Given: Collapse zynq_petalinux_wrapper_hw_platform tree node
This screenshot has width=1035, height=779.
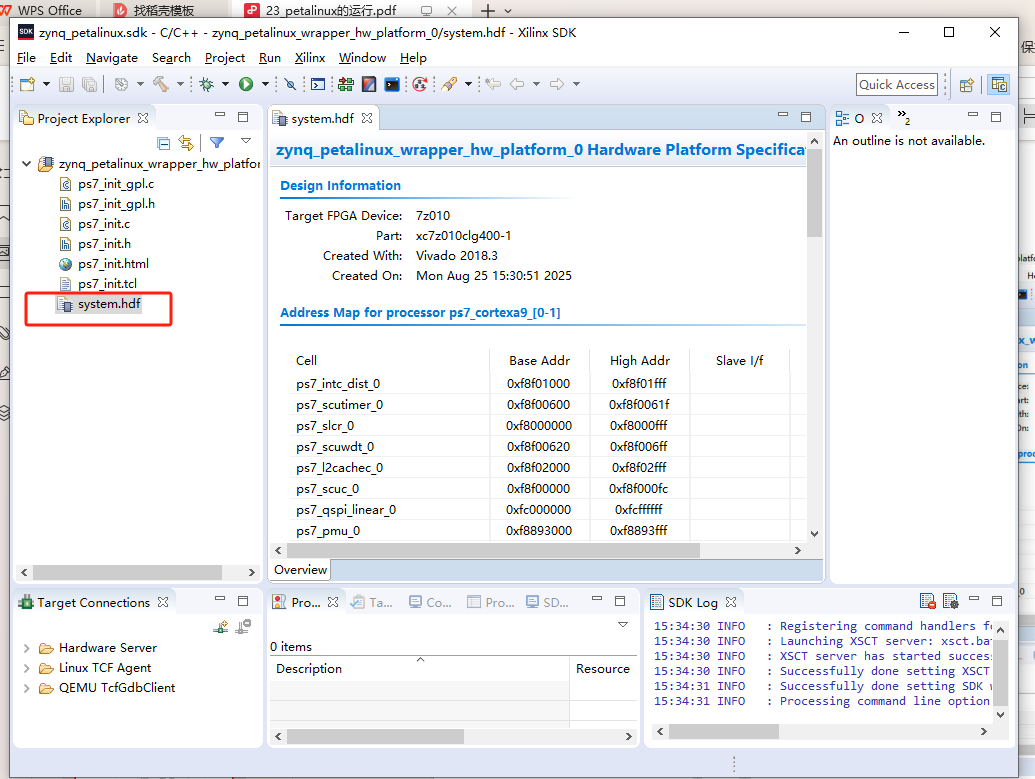Looking at the screenshot, I should click(26, 164).
